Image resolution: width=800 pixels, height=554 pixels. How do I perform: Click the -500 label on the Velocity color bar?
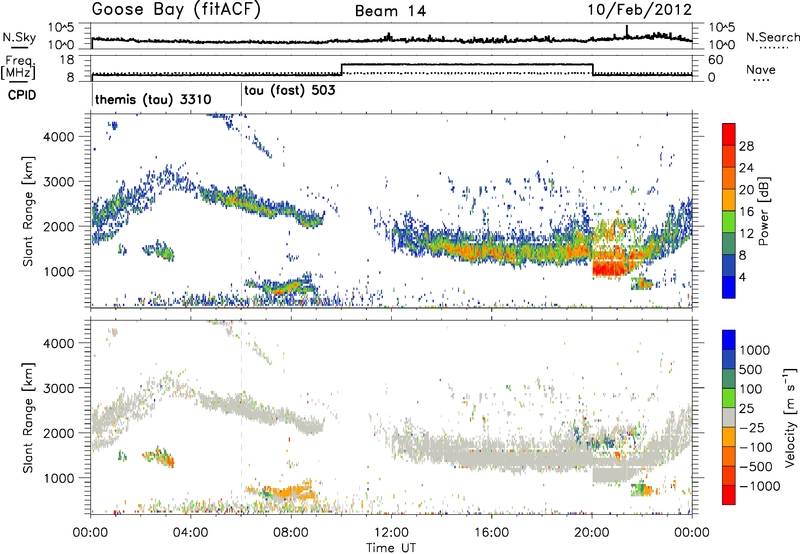756,466
